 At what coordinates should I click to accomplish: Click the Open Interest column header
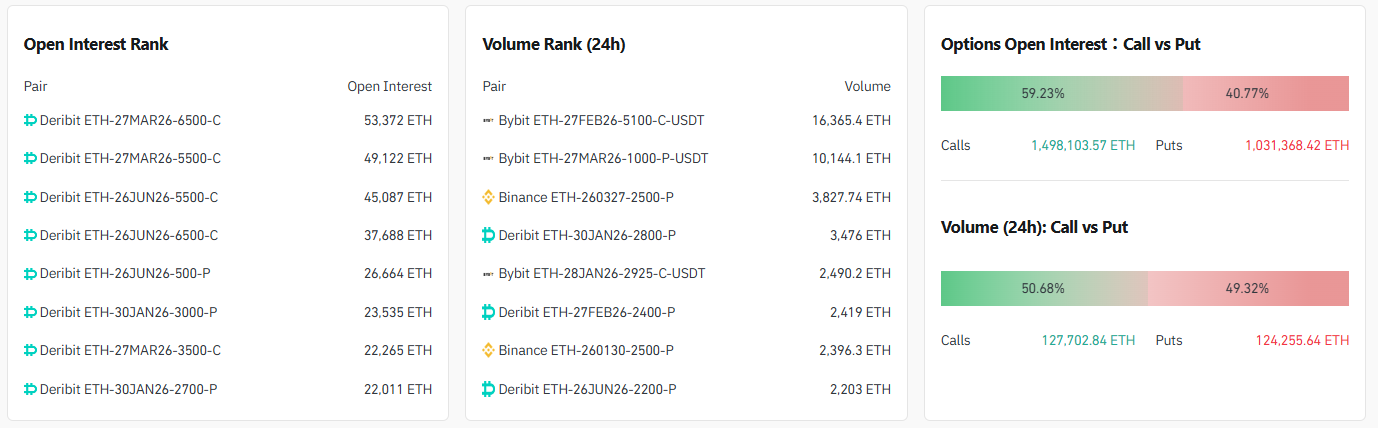[389, 87]
